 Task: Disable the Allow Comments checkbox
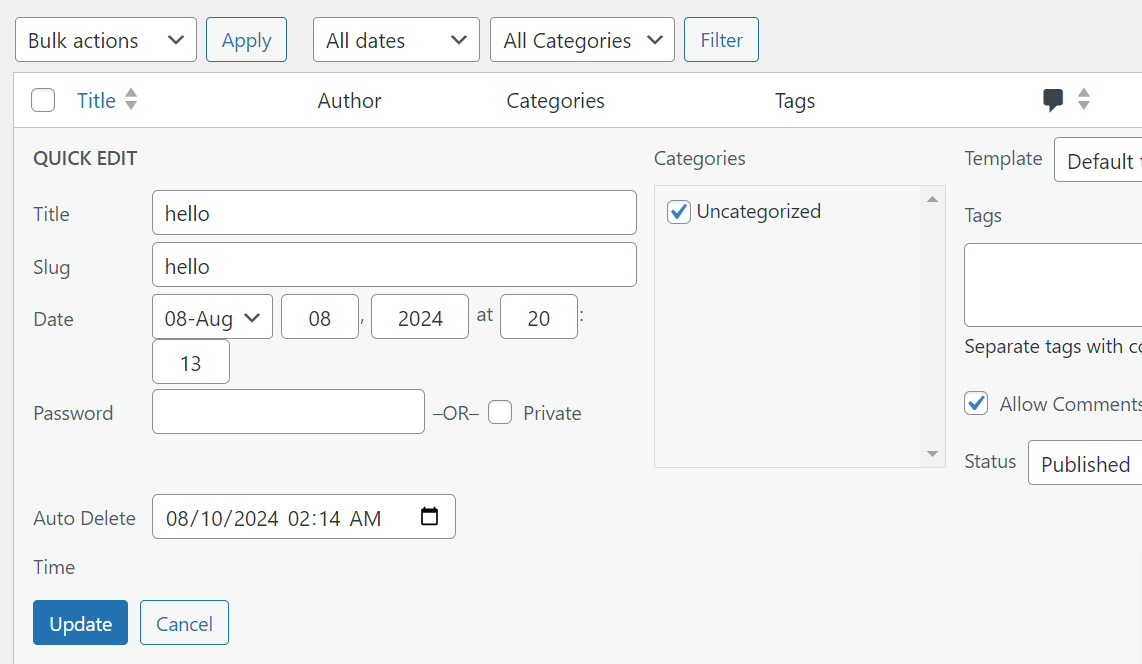[976, 403]
